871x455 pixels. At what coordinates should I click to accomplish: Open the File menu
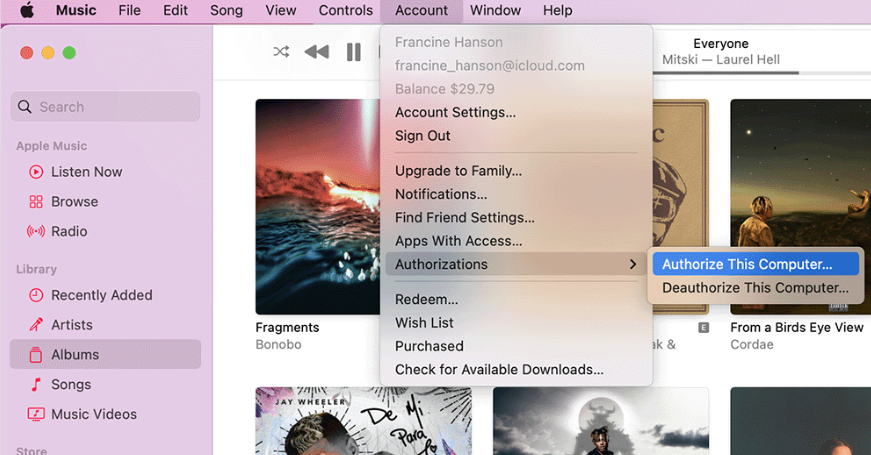pyautogui.click(x=129, y=10)
